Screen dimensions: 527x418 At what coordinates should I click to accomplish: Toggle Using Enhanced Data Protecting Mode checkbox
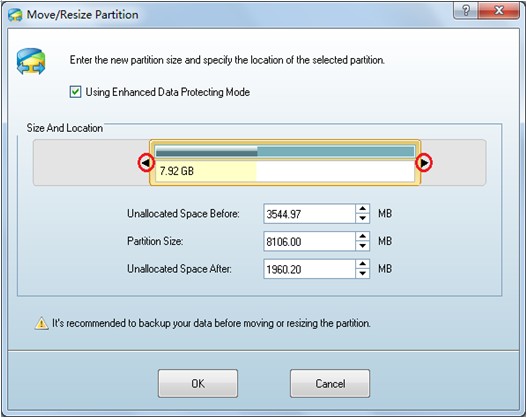[x=75, y=92]
